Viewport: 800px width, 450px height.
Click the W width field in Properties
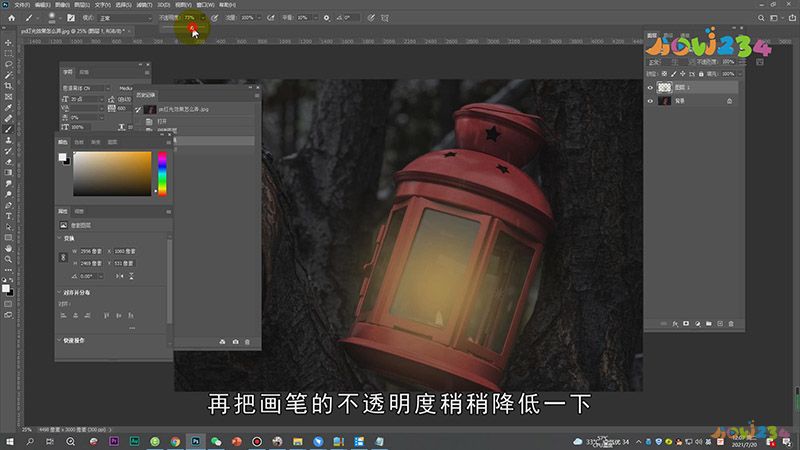pyautogui.click(x=92, y=252)
